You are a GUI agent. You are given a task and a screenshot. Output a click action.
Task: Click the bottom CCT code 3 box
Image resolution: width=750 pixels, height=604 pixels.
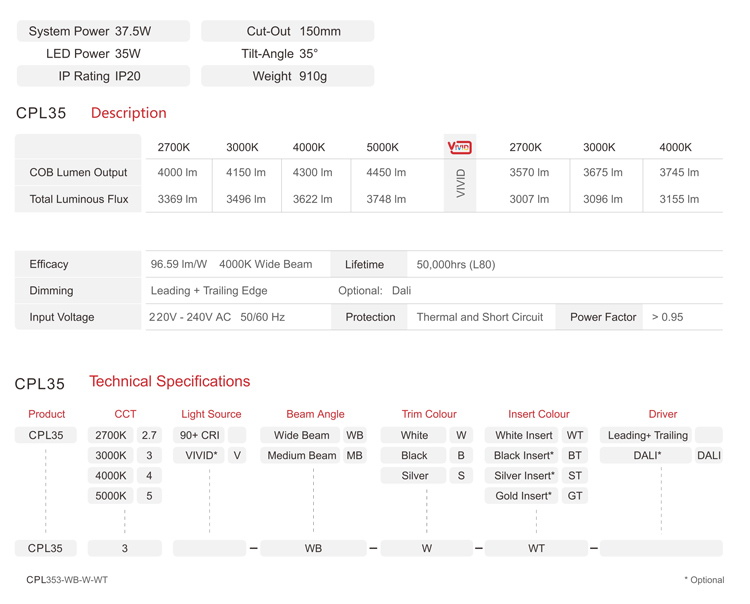coord(125,548)
